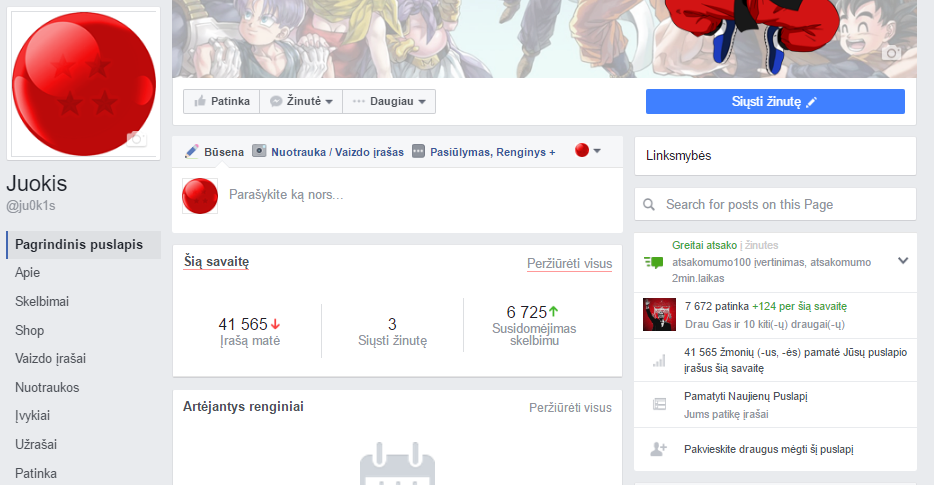
Task: Click the @ju0k1s username
Action: [x=30, y=206]
